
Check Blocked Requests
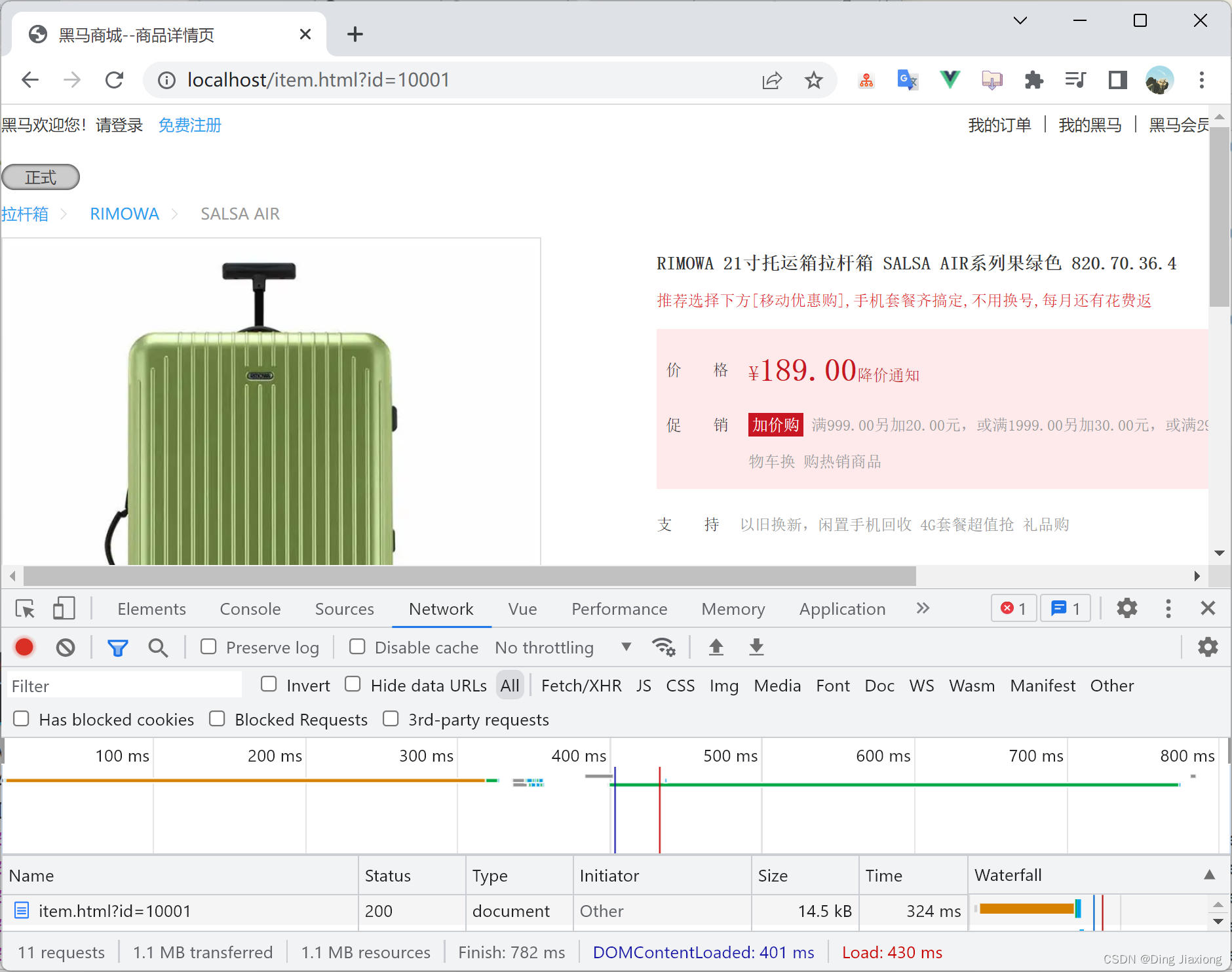pyautogui.click(x=217, y=719)
